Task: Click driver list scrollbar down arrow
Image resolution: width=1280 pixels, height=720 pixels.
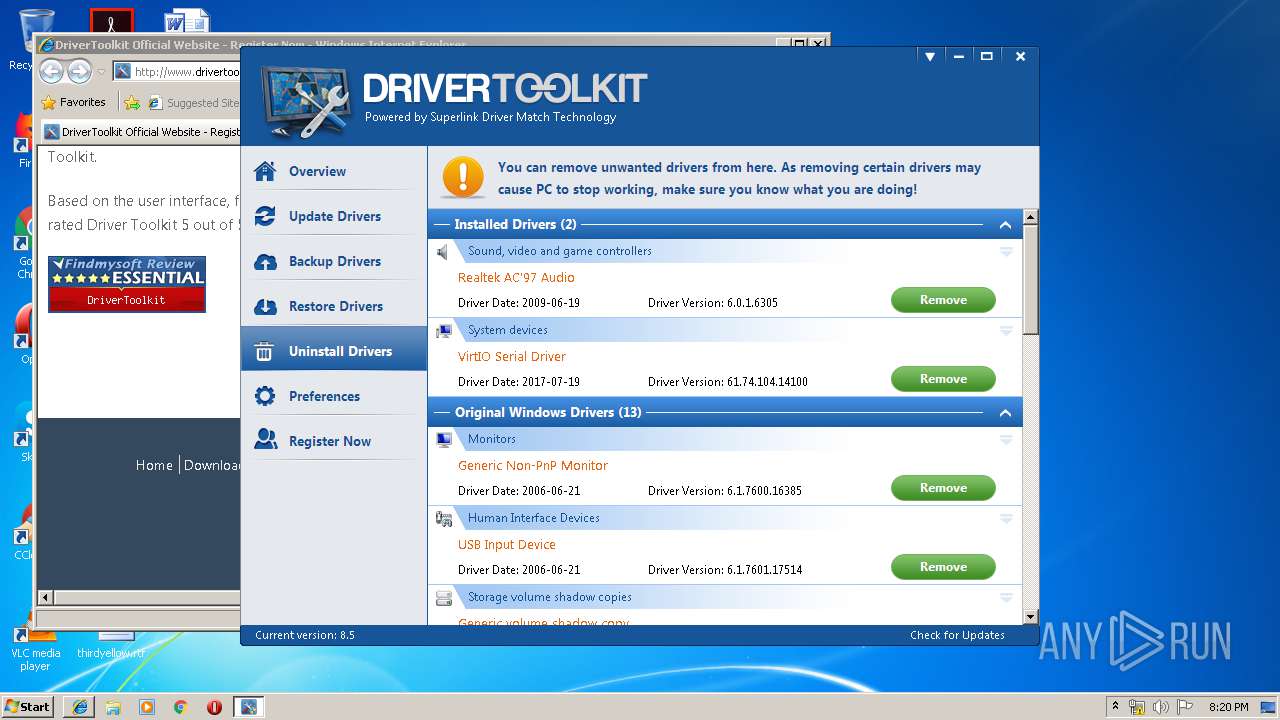Action: [x=1031, y=618]
